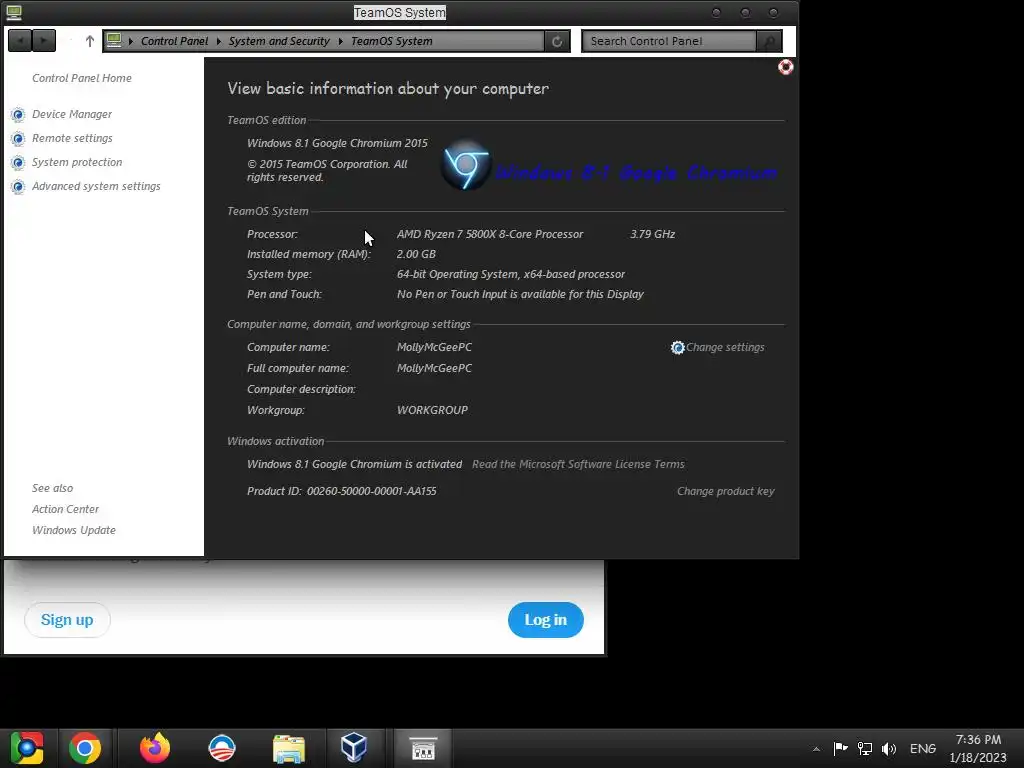This screenshot has width=1024, height=768.
Task: Click the computer icon in address bar
Action: pos(114,40)
